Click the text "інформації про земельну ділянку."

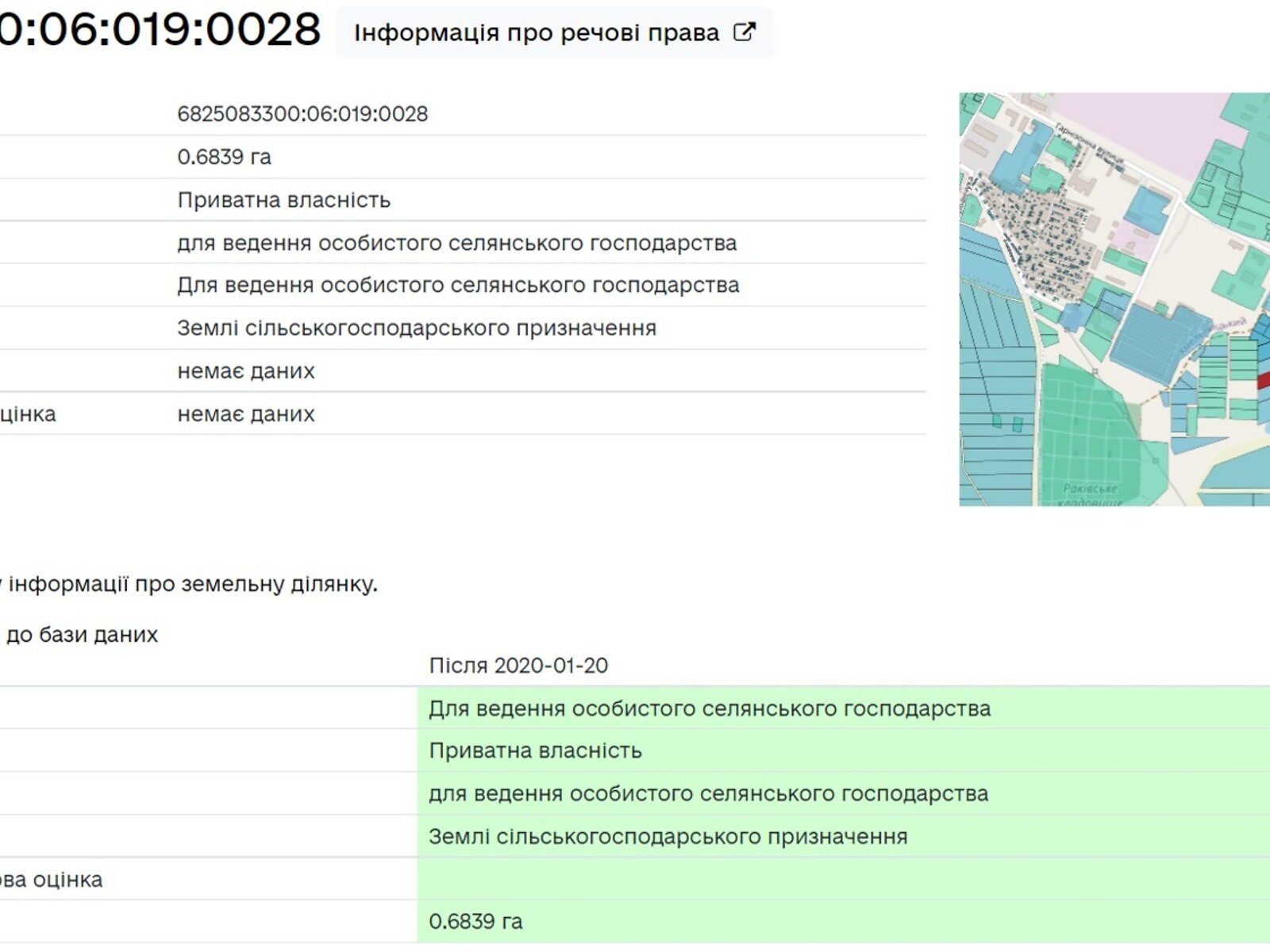pyautogui.click(x=193, y=584)
